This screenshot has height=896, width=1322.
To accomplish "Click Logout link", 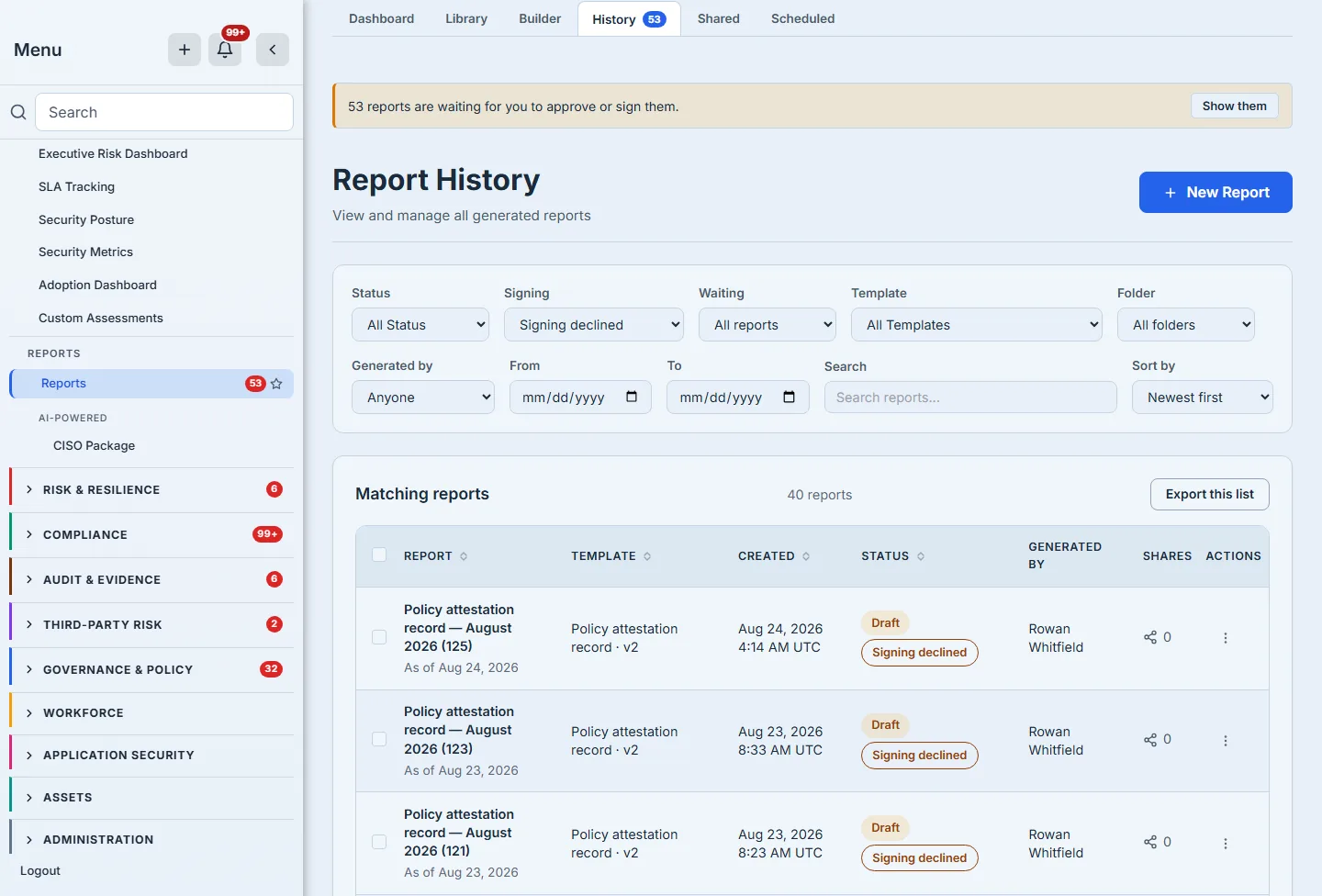I will [40, 871].
